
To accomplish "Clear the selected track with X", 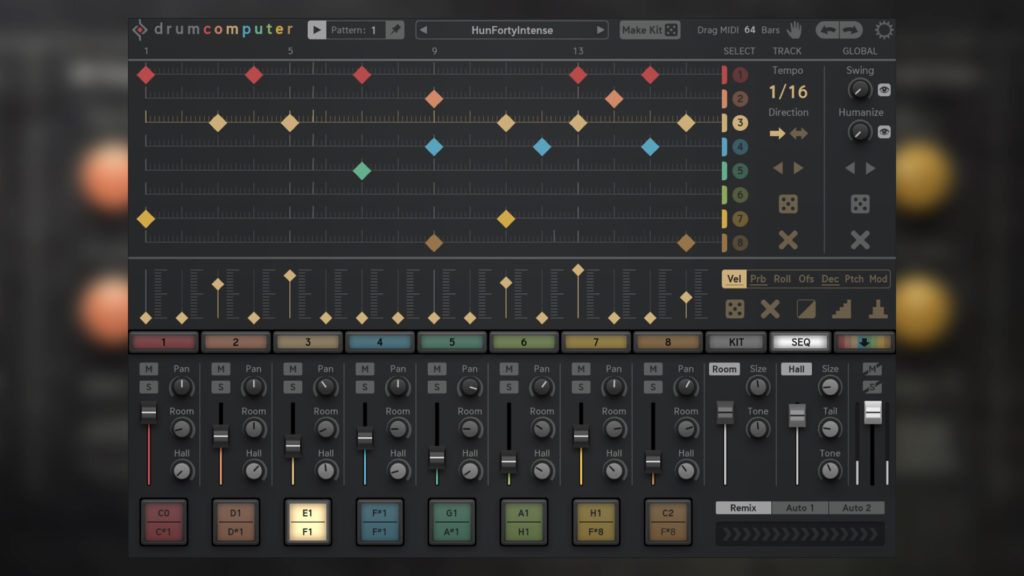I will [788, 240].
